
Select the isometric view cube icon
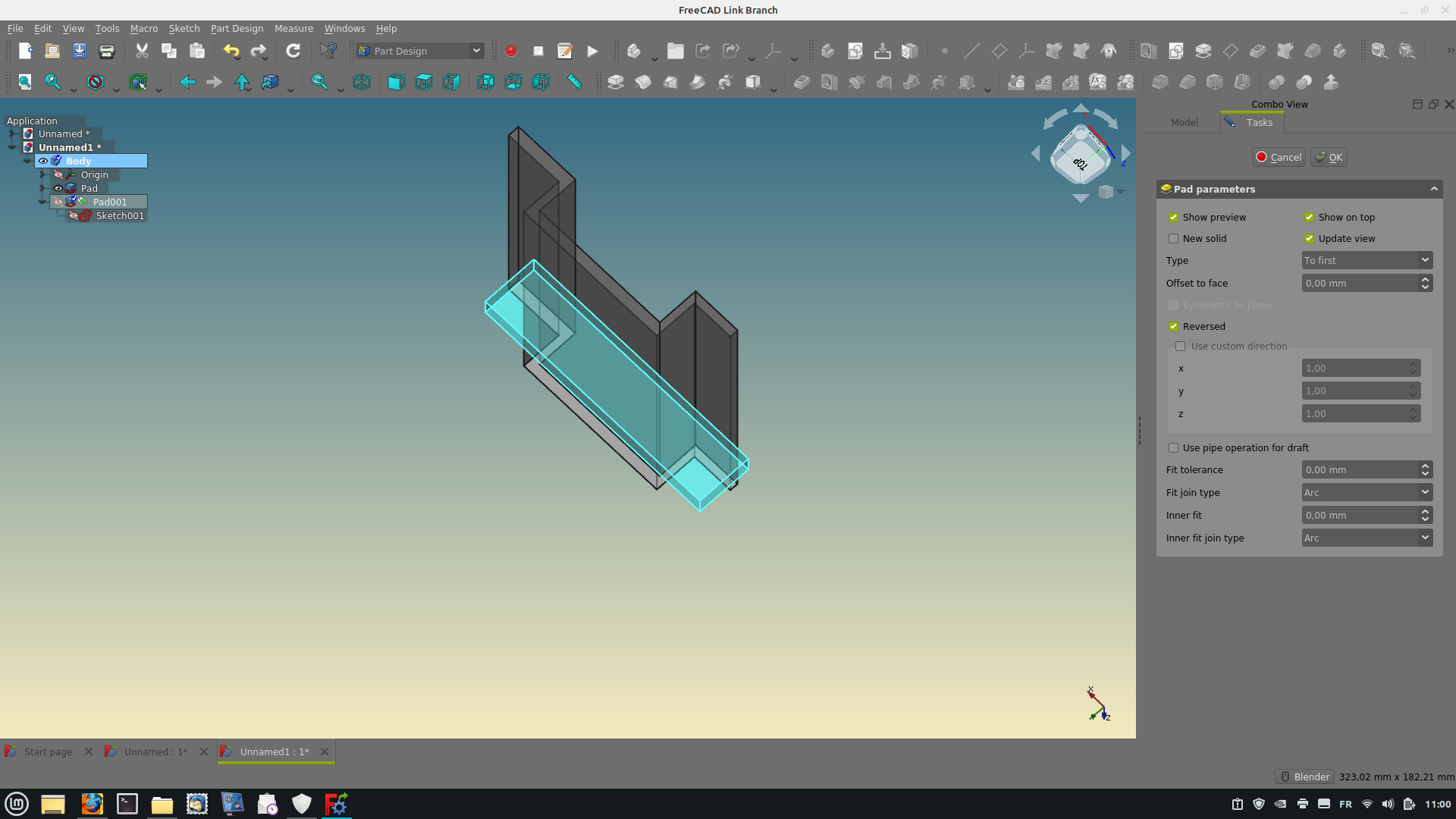coord(362,82)
